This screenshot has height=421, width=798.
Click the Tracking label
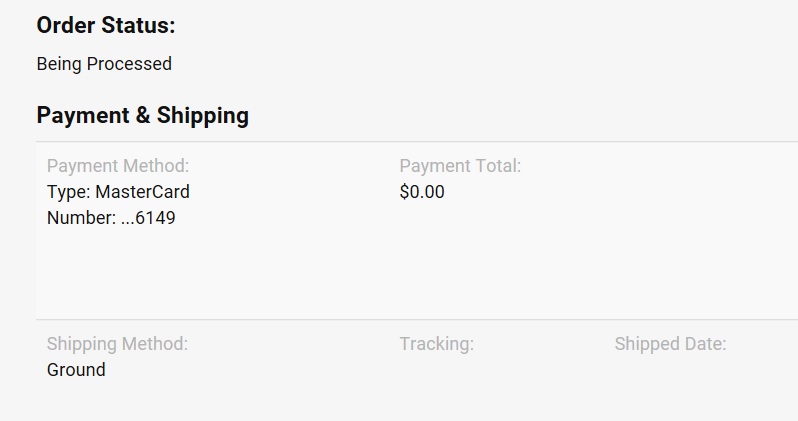436,344
